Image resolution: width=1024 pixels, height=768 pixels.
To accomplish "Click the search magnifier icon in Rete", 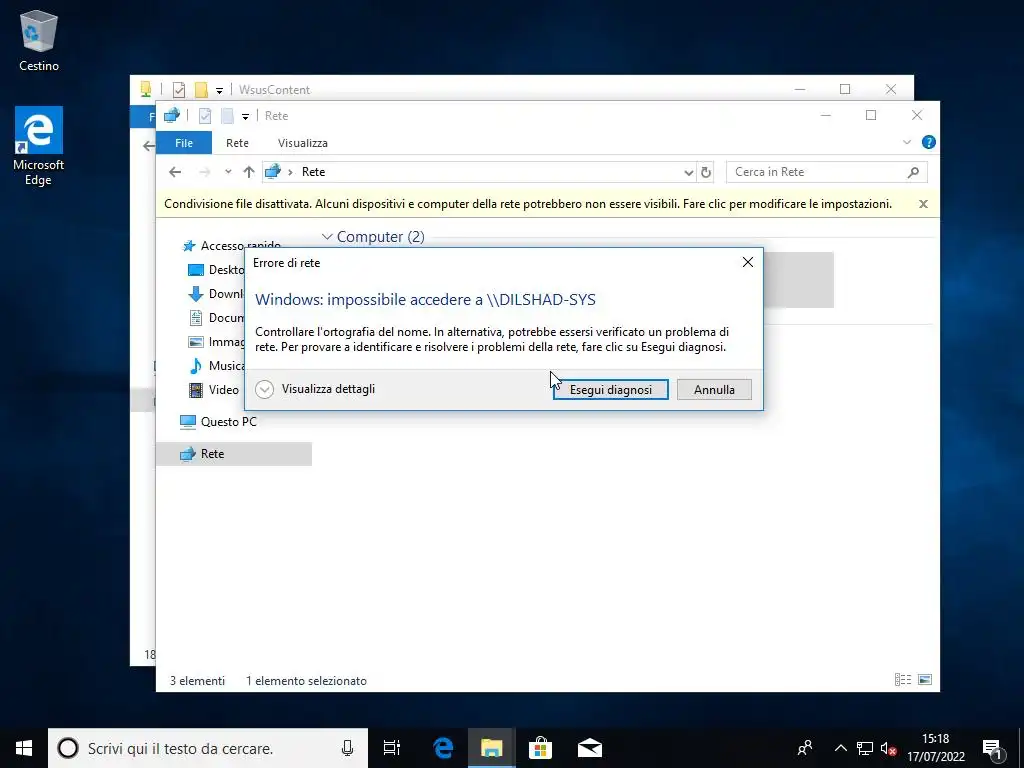I will coord(913,172).
